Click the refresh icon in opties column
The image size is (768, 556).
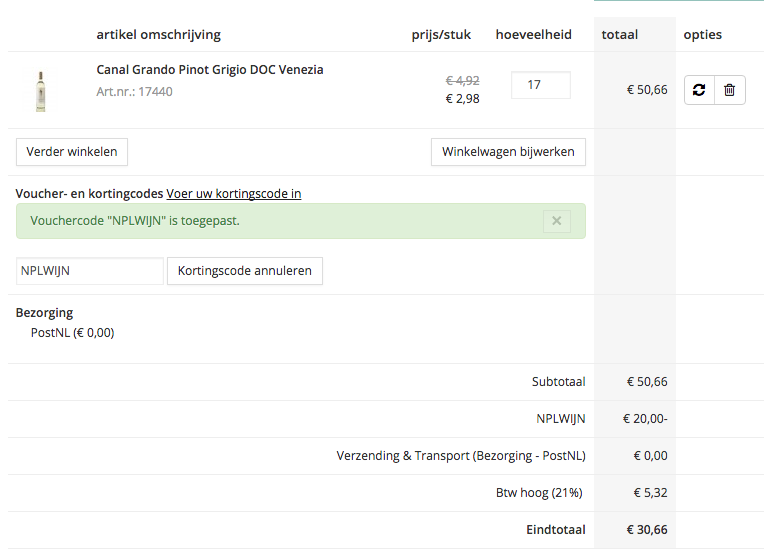coord(699,90)
